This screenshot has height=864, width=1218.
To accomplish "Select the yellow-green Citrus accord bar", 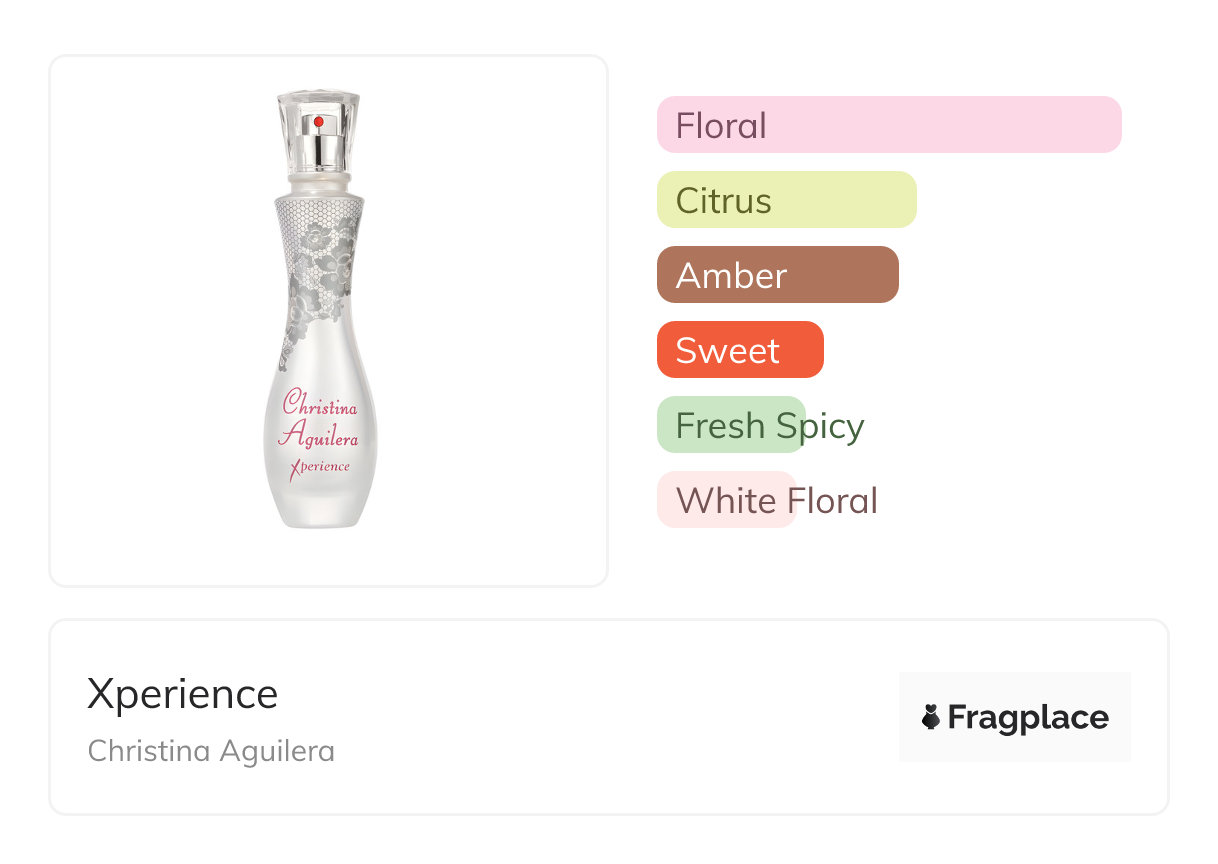I will [x=786, y=200].
